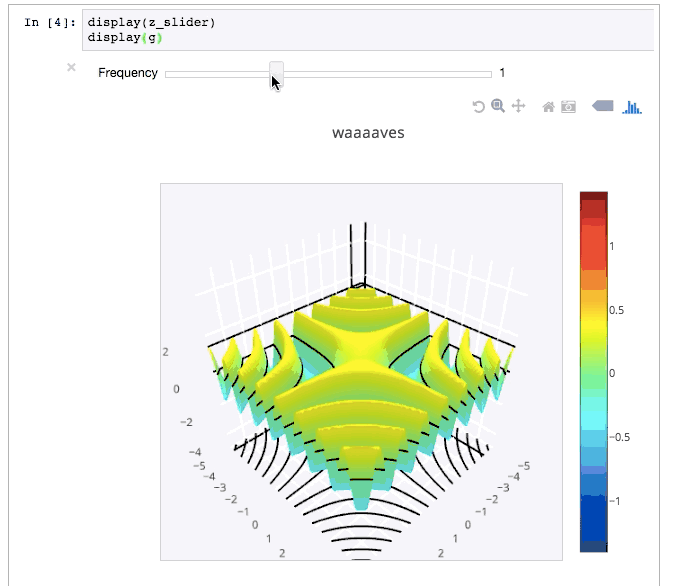Close the Frequency slider widget
The width and height of the screenshot is (696, 586).
click(71, 67)
